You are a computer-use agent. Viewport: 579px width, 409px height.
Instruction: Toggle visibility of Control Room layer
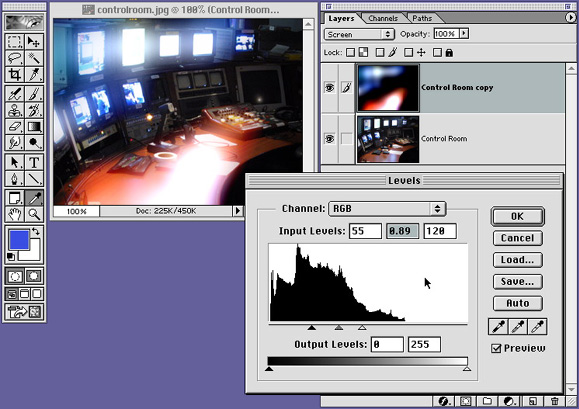329,139
